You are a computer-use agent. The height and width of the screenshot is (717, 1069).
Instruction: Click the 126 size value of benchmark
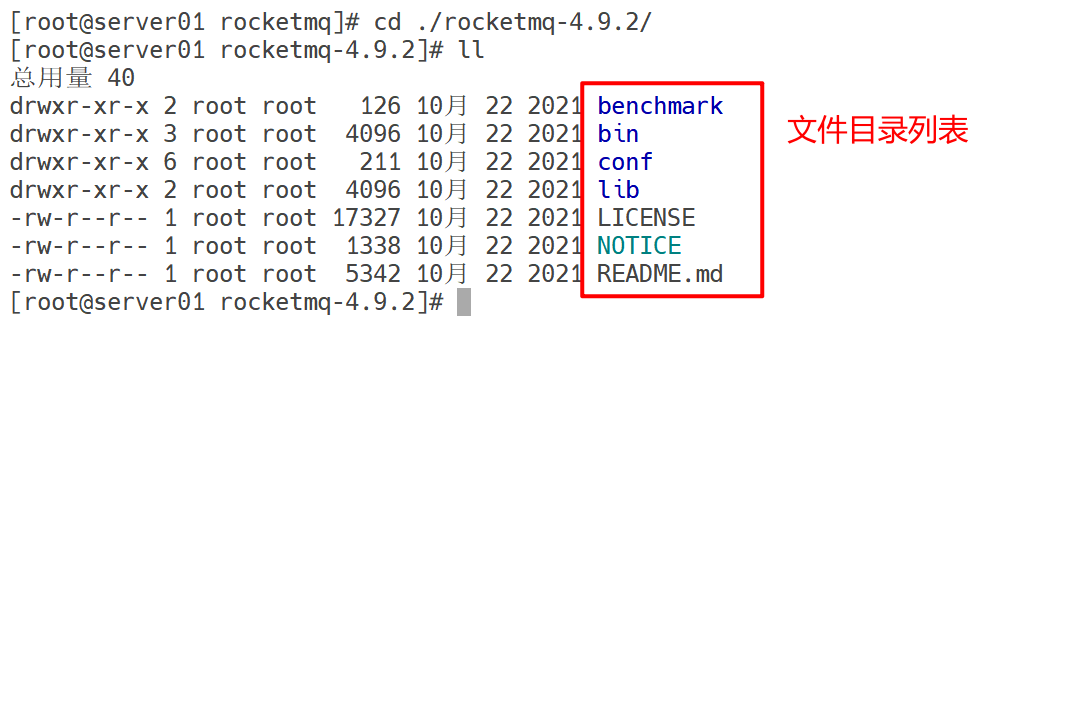(x=380, y=106)
